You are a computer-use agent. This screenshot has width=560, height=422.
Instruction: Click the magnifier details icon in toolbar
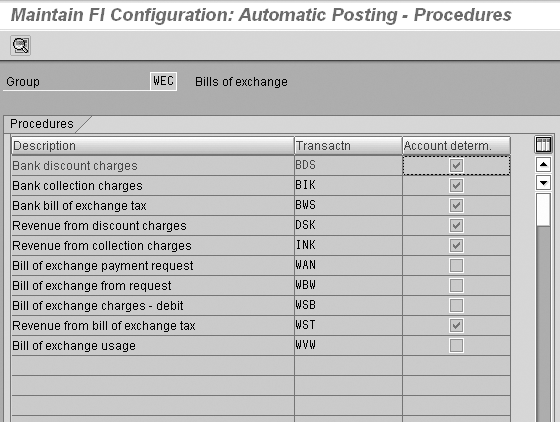pos(21,45)
